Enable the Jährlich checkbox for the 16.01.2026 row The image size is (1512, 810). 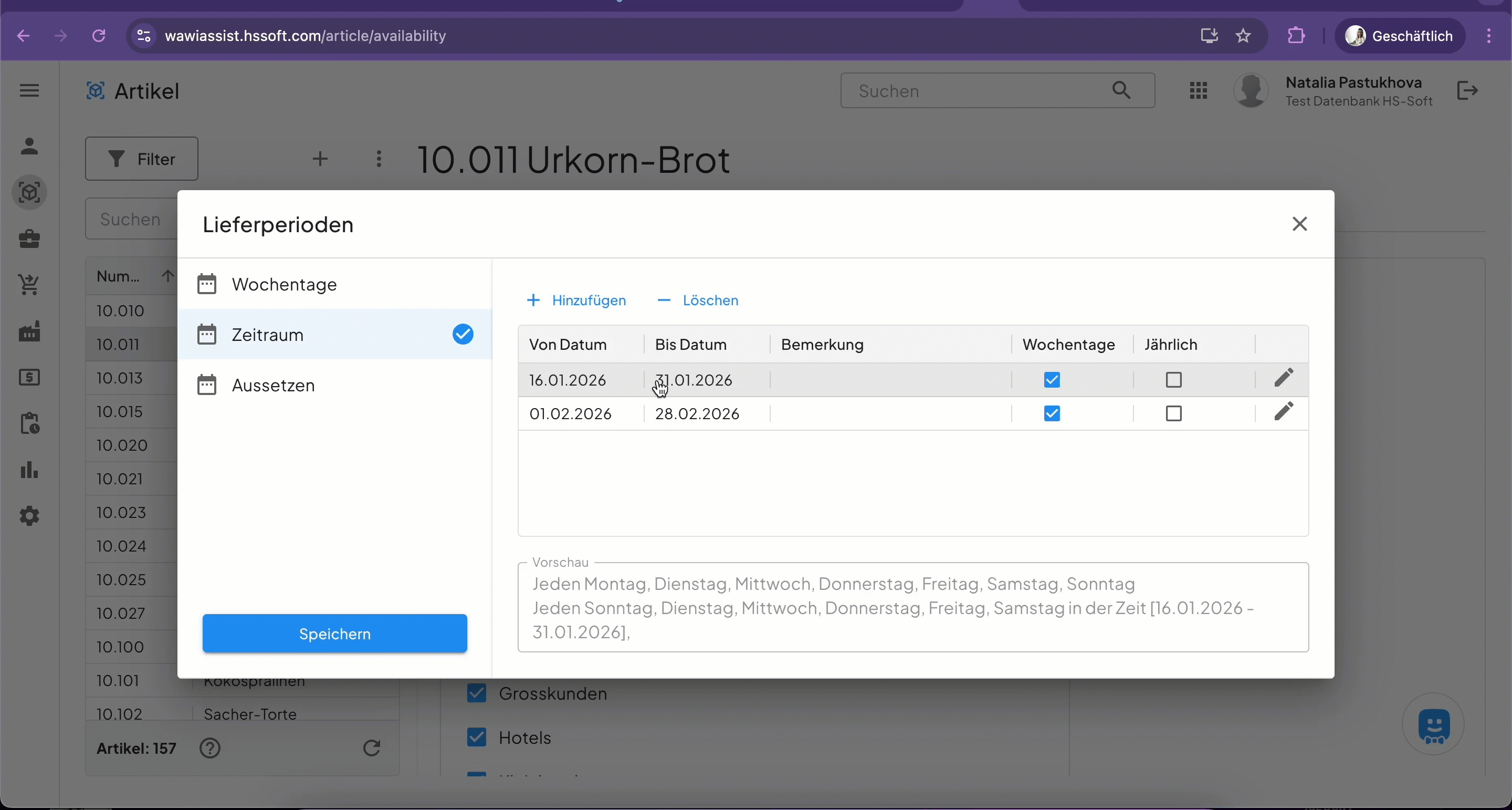click(1173, 380)
